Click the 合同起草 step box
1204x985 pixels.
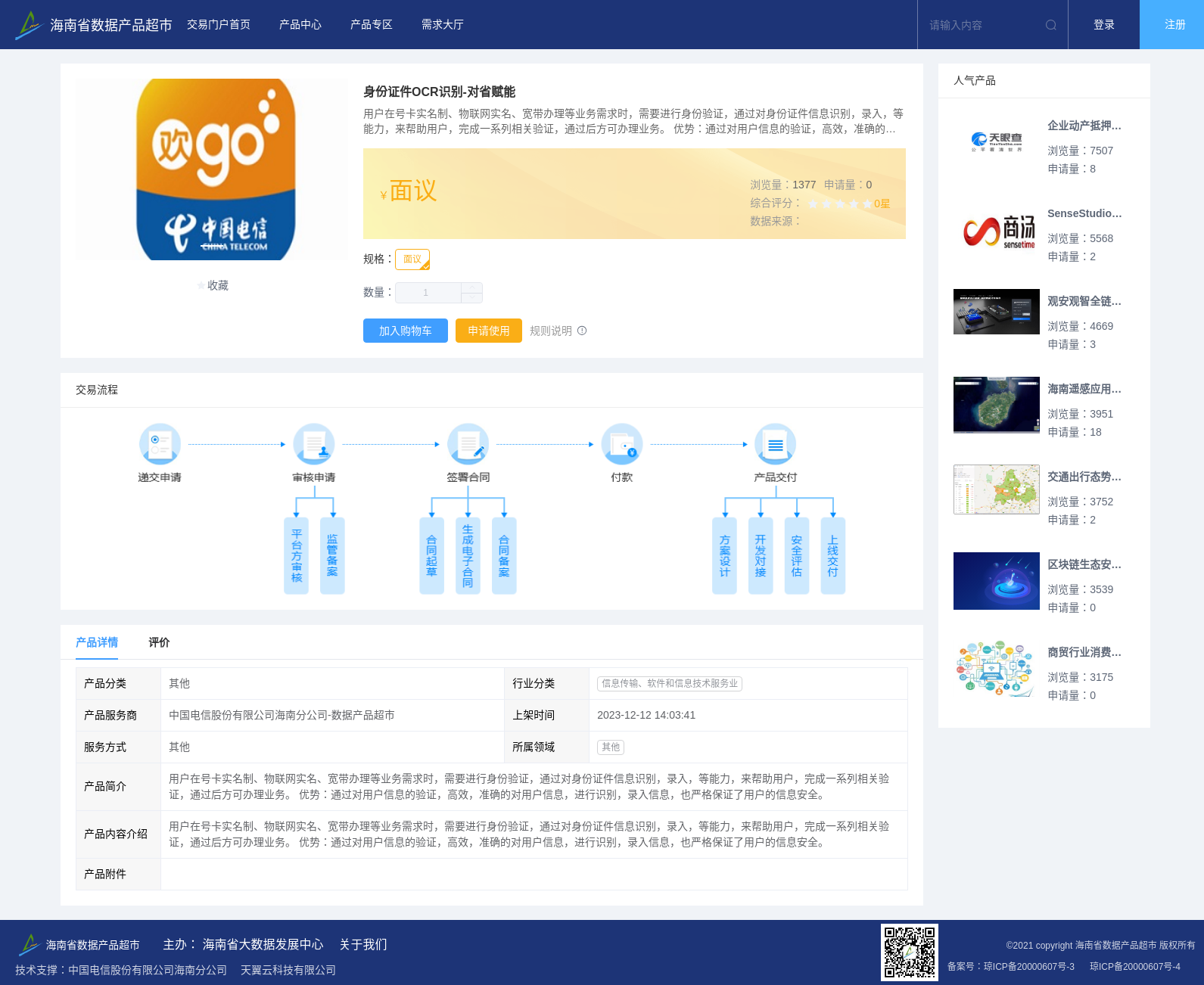click(431, 555)
